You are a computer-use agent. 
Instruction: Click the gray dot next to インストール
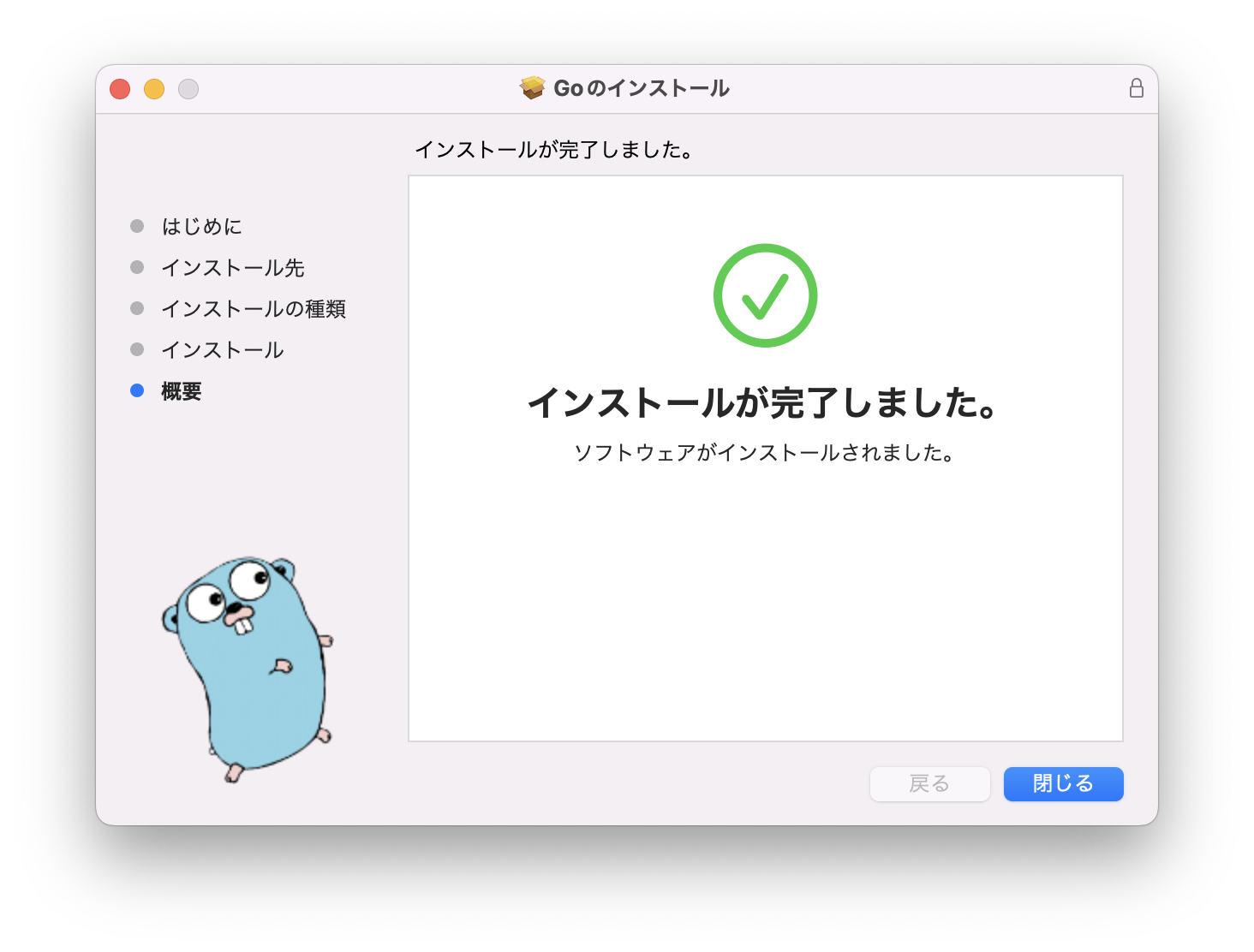137,349
